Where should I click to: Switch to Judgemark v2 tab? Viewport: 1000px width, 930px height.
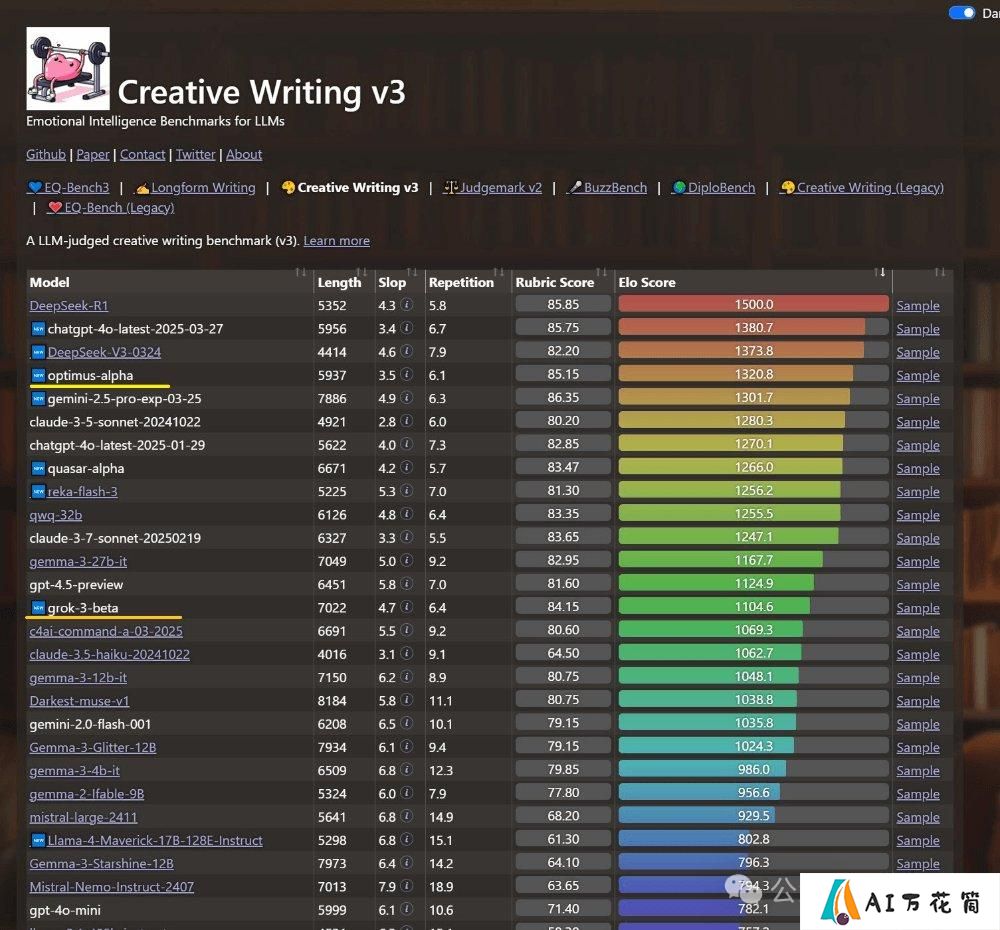coord(492,188)
